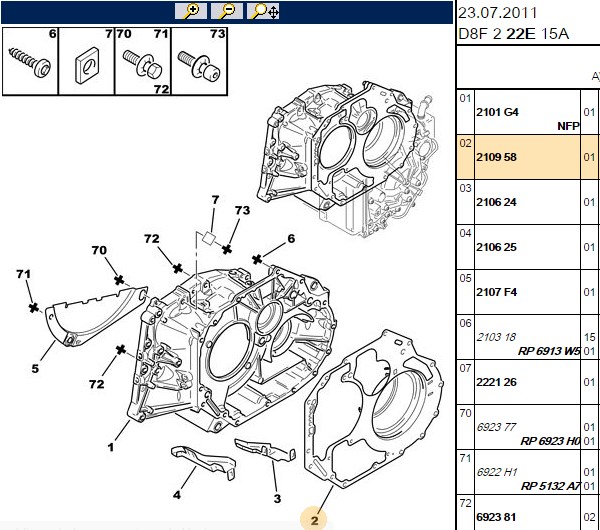600x530 pixels.
Task: Click callout number 4 in diagram
Action: click(x=176, y=495)
